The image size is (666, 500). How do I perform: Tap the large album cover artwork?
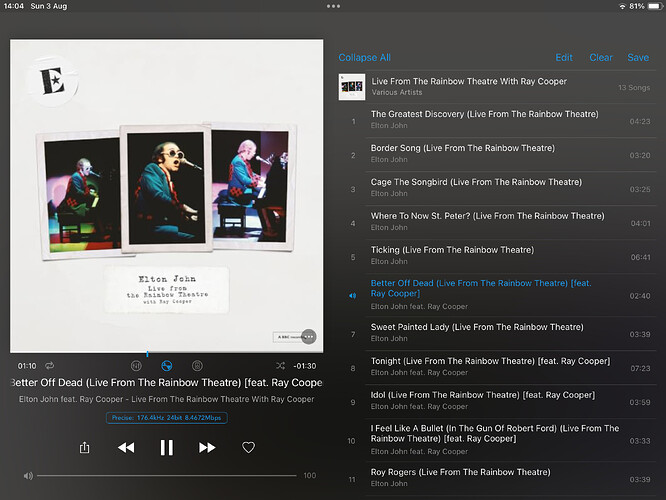166,196
